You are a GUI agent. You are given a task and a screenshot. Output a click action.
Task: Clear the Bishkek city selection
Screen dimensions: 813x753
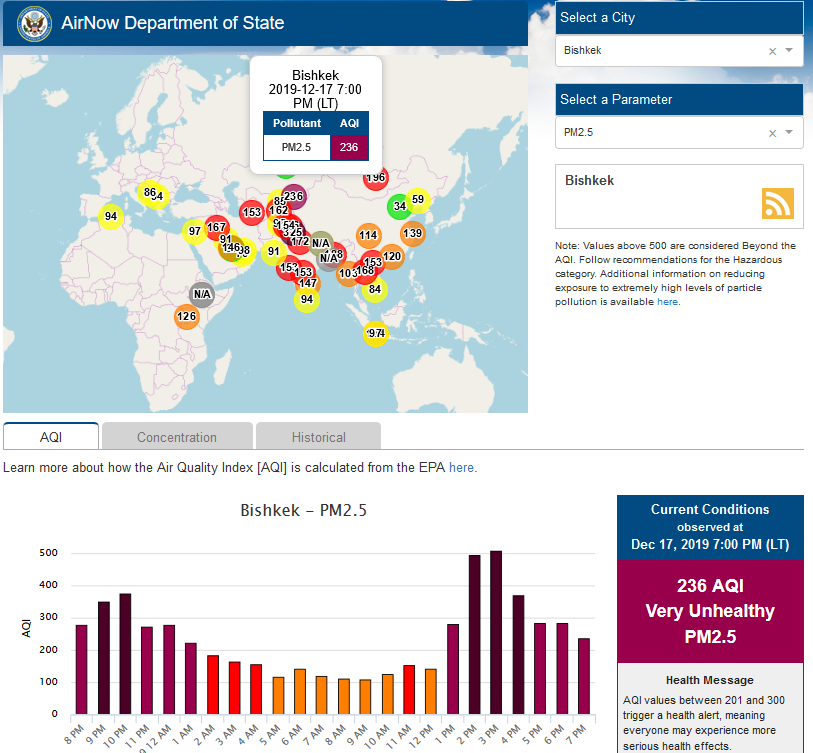[772, 51]
